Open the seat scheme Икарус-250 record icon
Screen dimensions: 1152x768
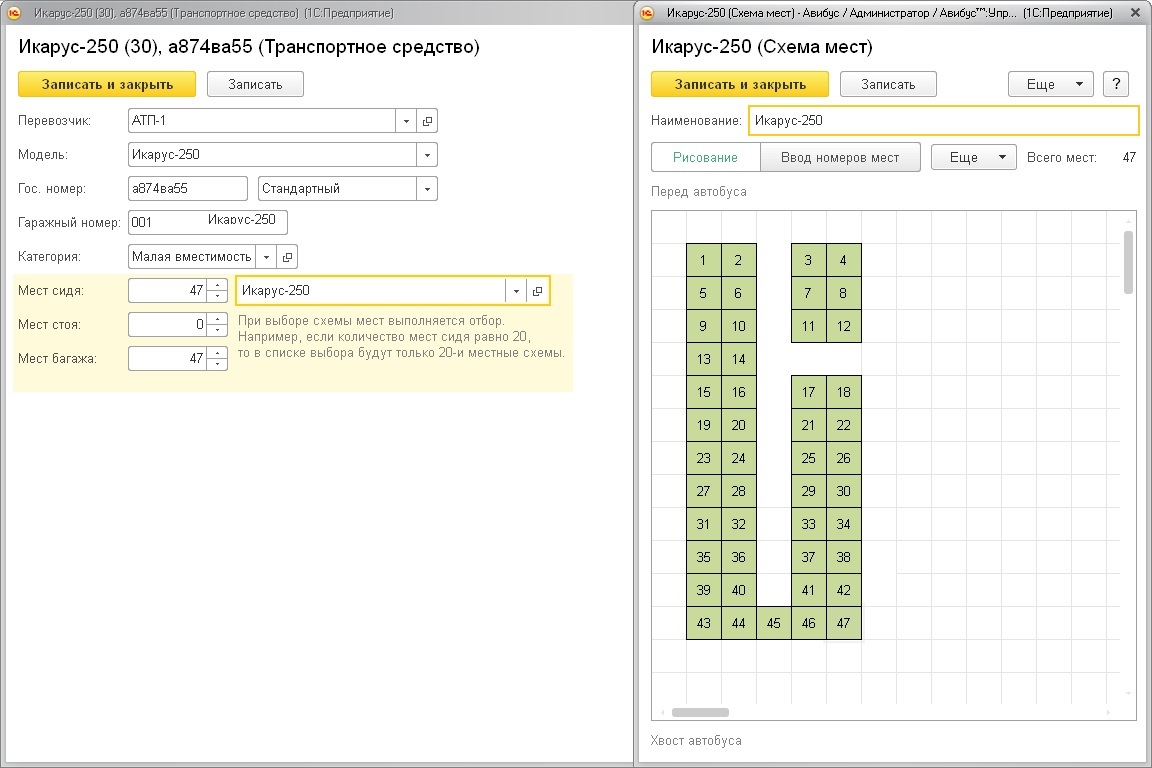pyautogui.click(x=537, y=291)
